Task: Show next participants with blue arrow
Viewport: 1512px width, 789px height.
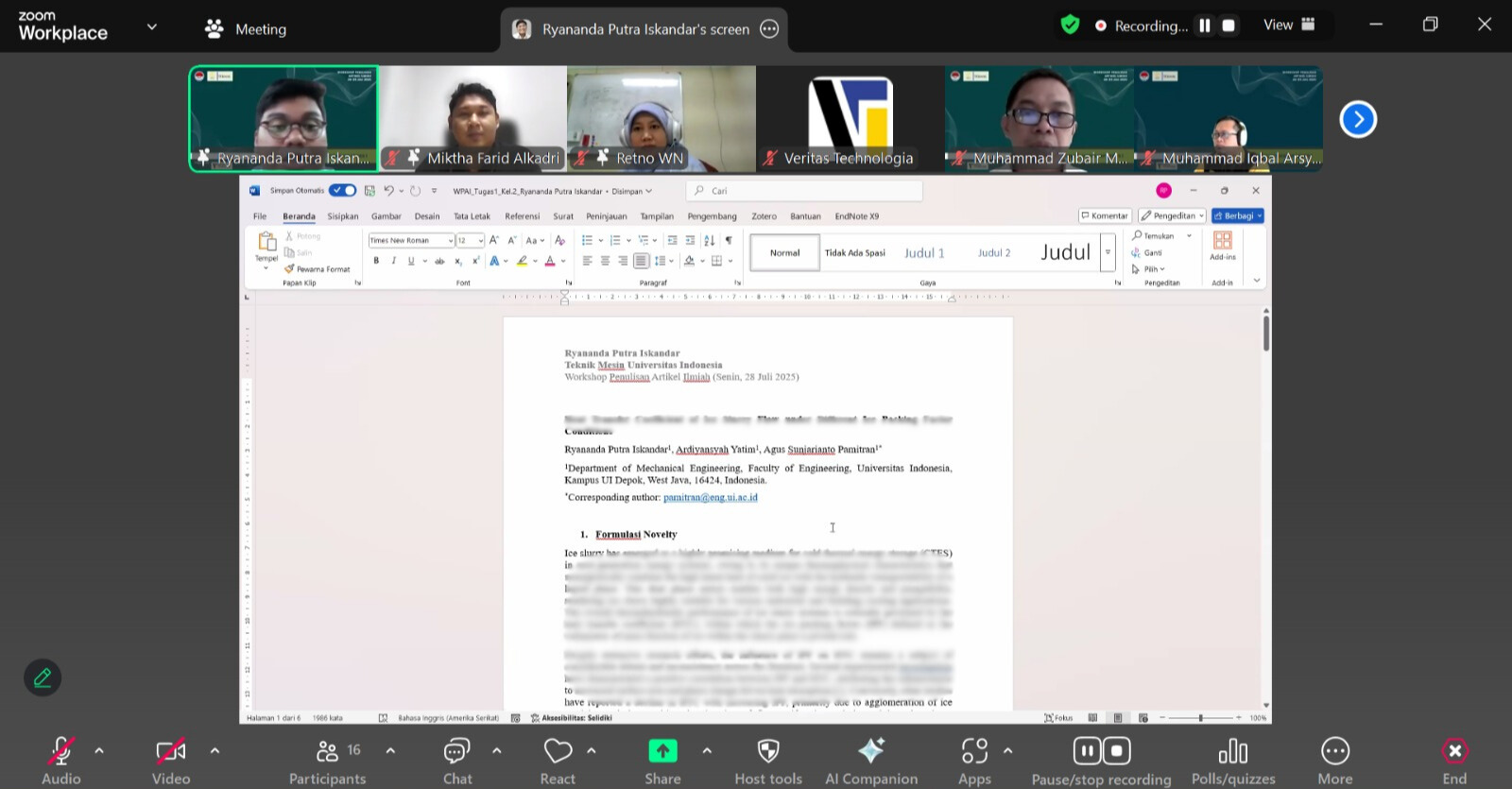Action: tap(1358, 119)
